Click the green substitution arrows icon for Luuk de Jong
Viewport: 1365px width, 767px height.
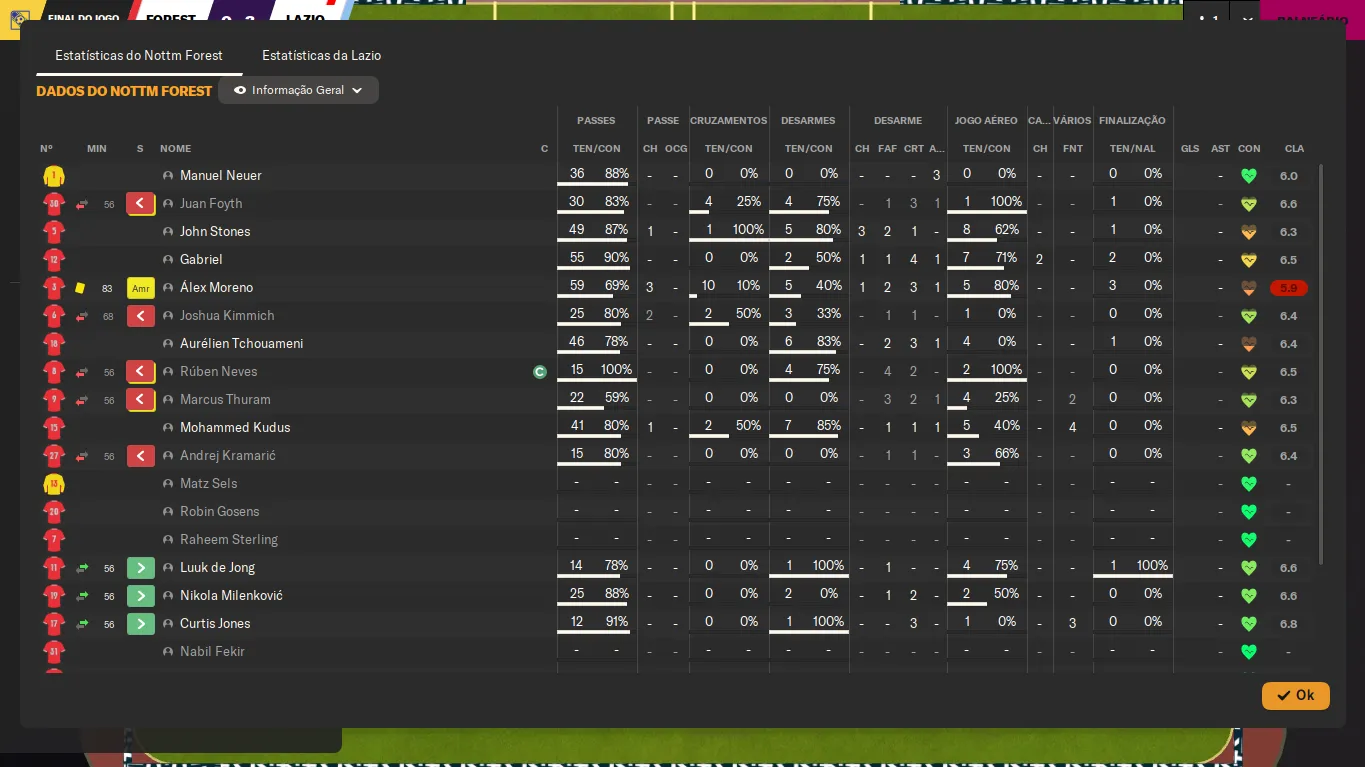[82, 568]
